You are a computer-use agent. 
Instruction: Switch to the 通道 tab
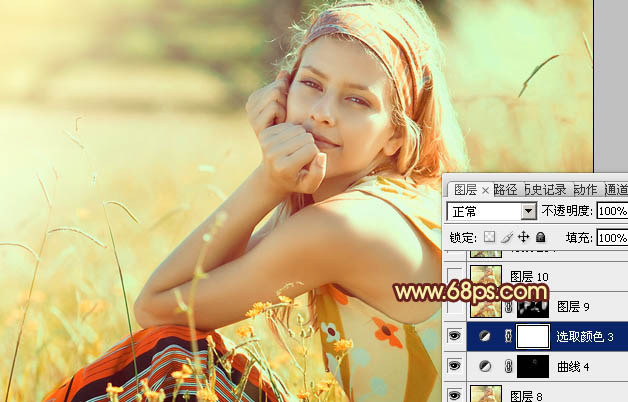[616, 190]
